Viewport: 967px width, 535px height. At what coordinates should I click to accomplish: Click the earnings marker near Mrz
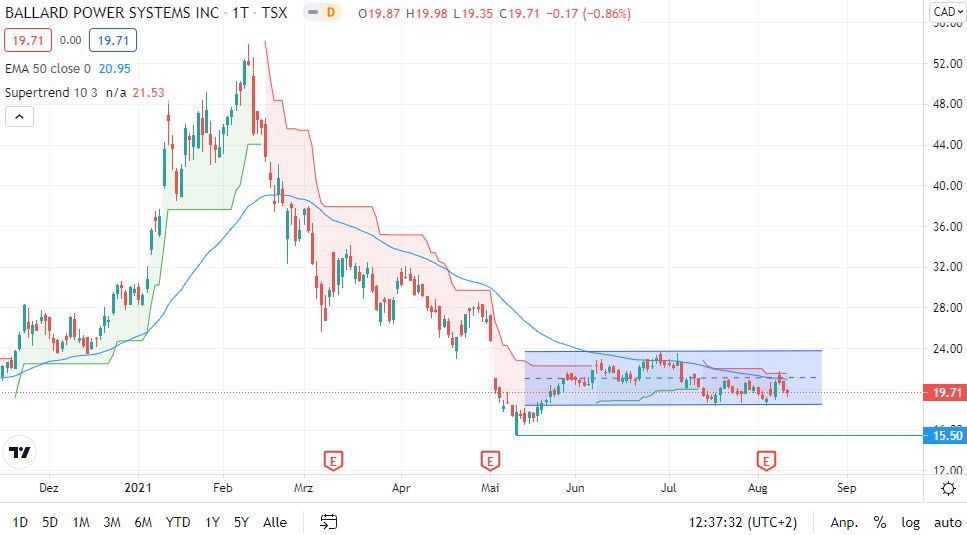pos(334,460)
